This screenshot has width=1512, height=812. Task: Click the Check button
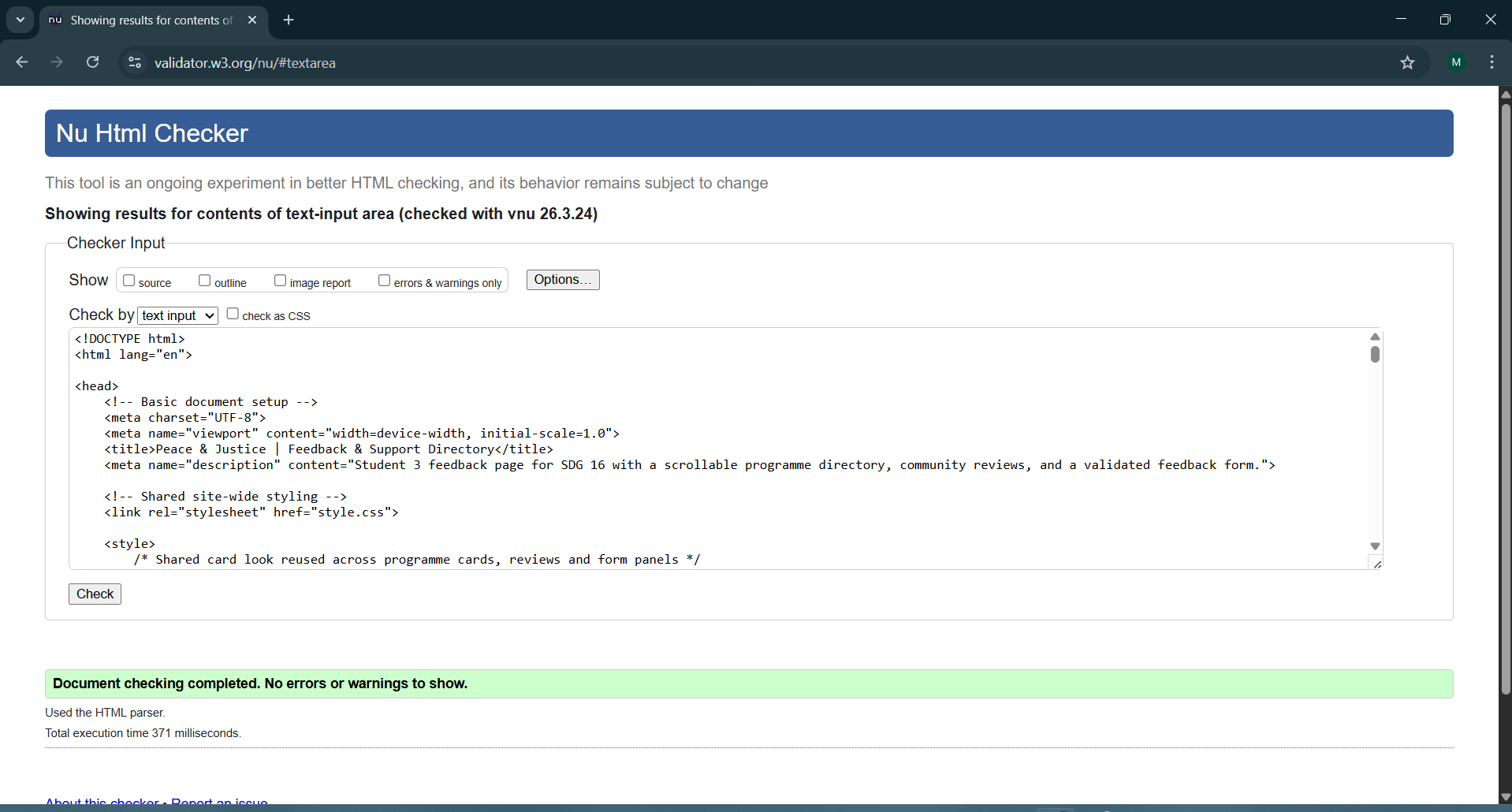tap(95, 594)
